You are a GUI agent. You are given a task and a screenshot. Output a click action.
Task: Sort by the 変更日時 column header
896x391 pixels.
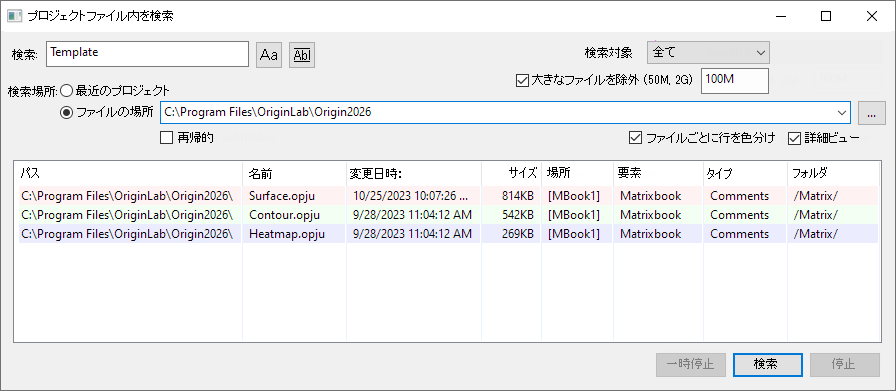414,173
